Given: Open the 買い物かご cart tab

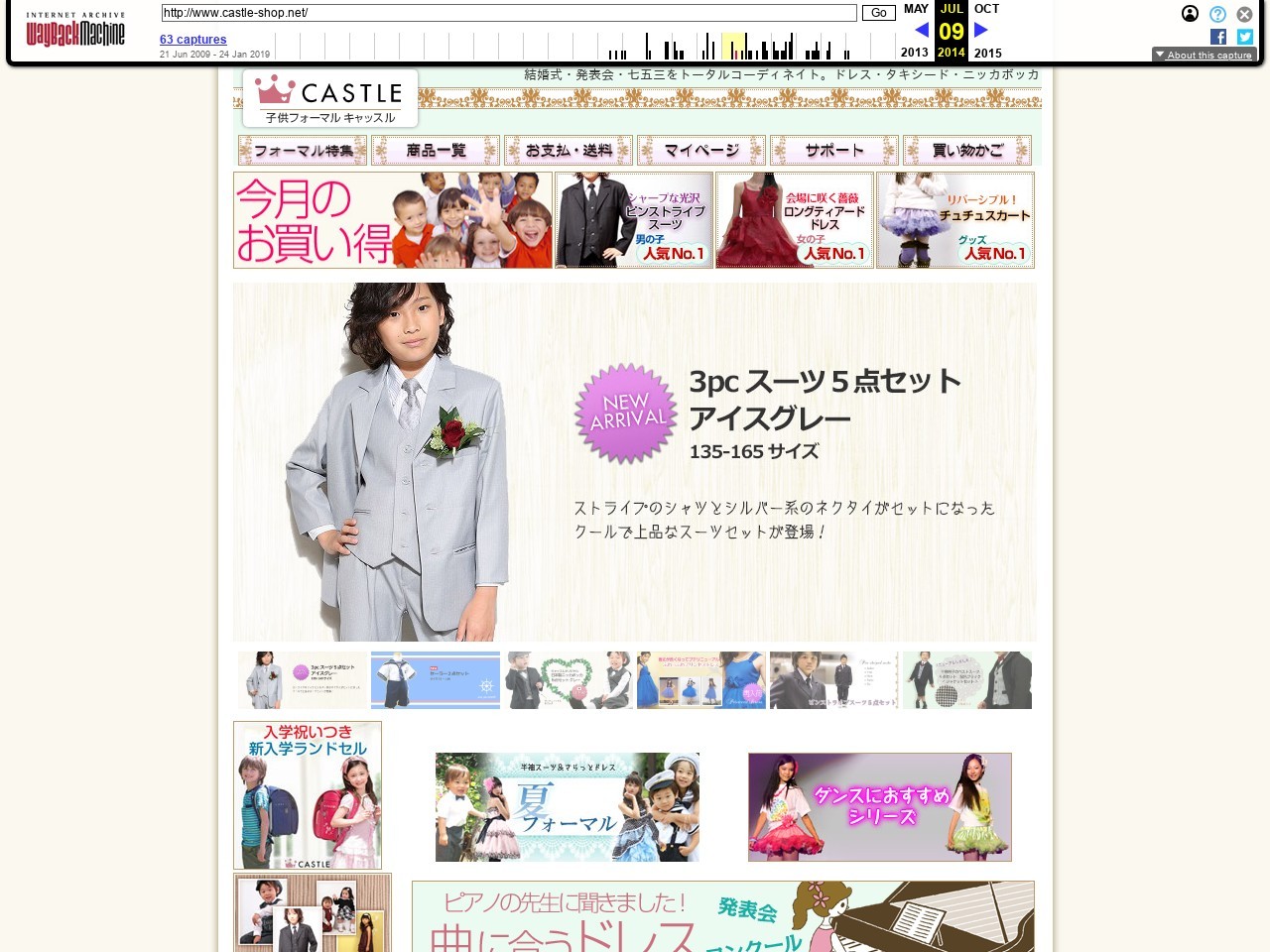Looking at the screenshot, I should pyautogui.click(x=967, y=151).
